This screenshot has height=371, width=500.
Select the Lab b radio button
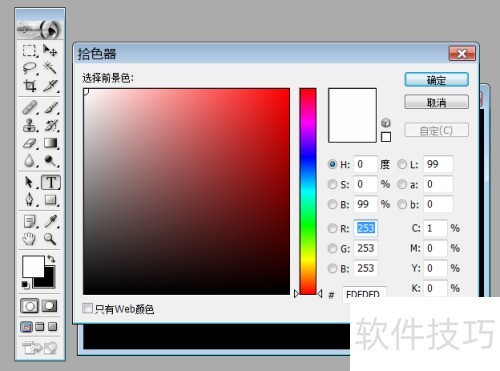point(402,204)
